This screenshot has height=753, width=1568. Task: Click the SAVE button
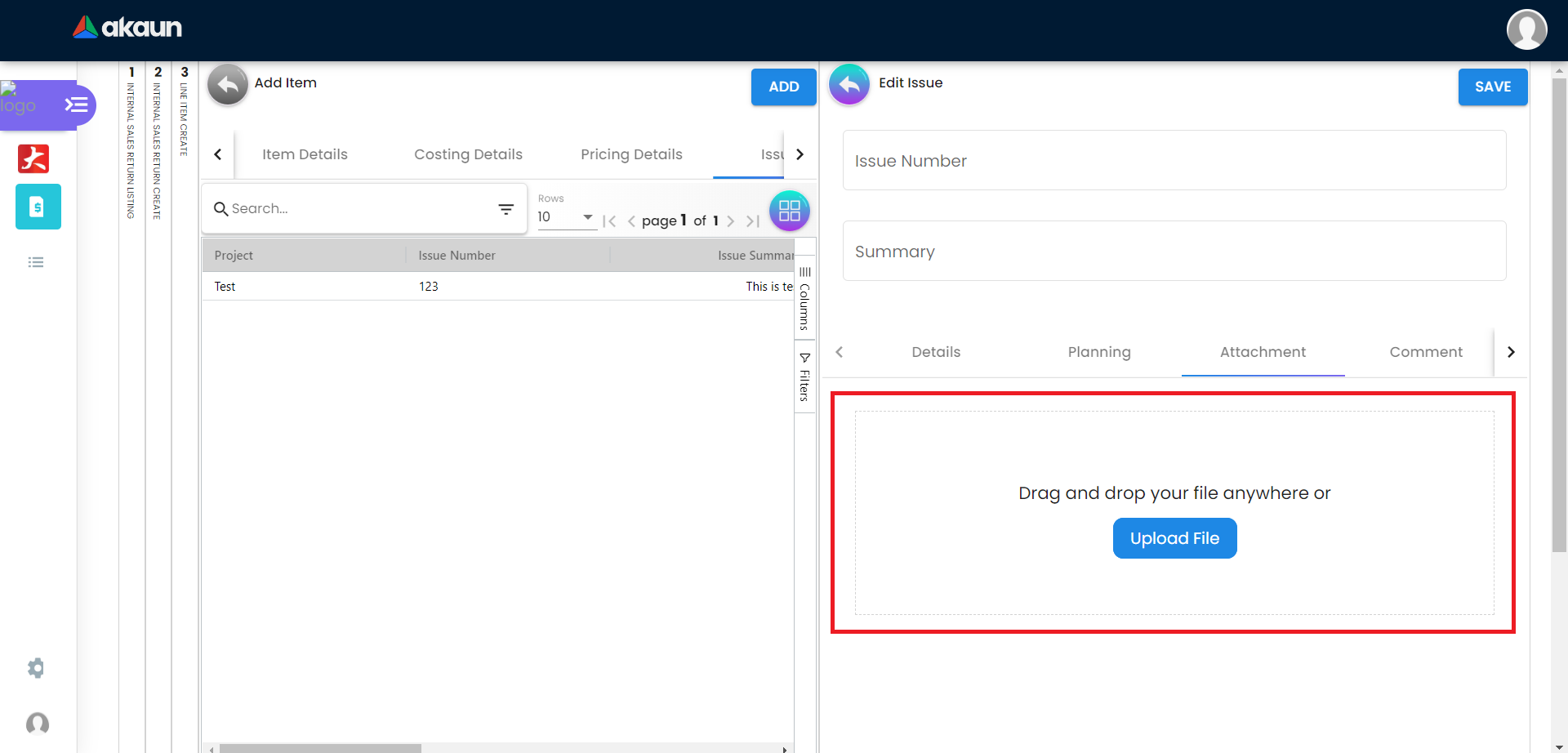pyautogui.click(x=1492, y=87)
